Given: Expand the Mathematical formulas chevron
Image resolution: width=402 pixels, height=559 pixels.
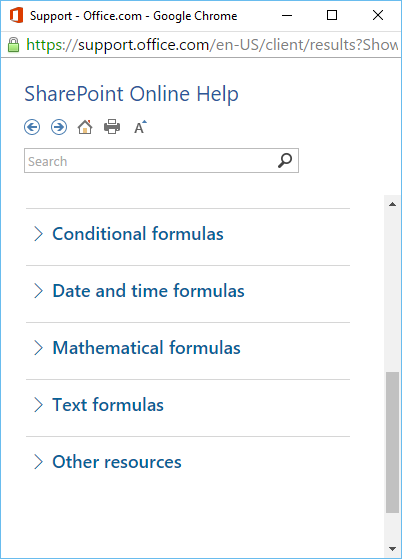Looking at the screenshot, I should 38,348.
